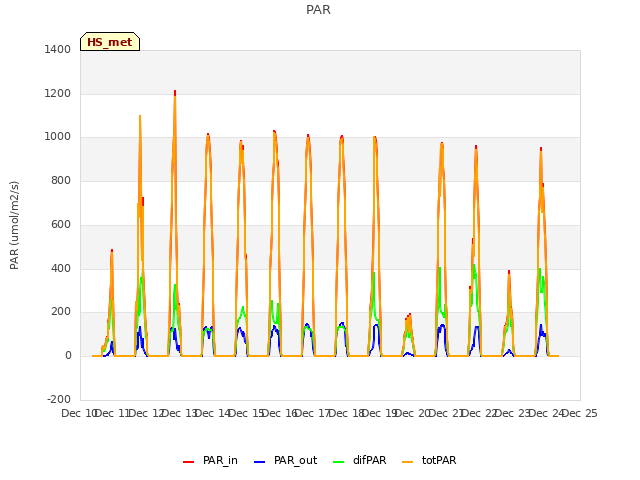Click the 200 y-axis tick label
This screenshot has width=640, height=480.
click(x=61, y=312)
